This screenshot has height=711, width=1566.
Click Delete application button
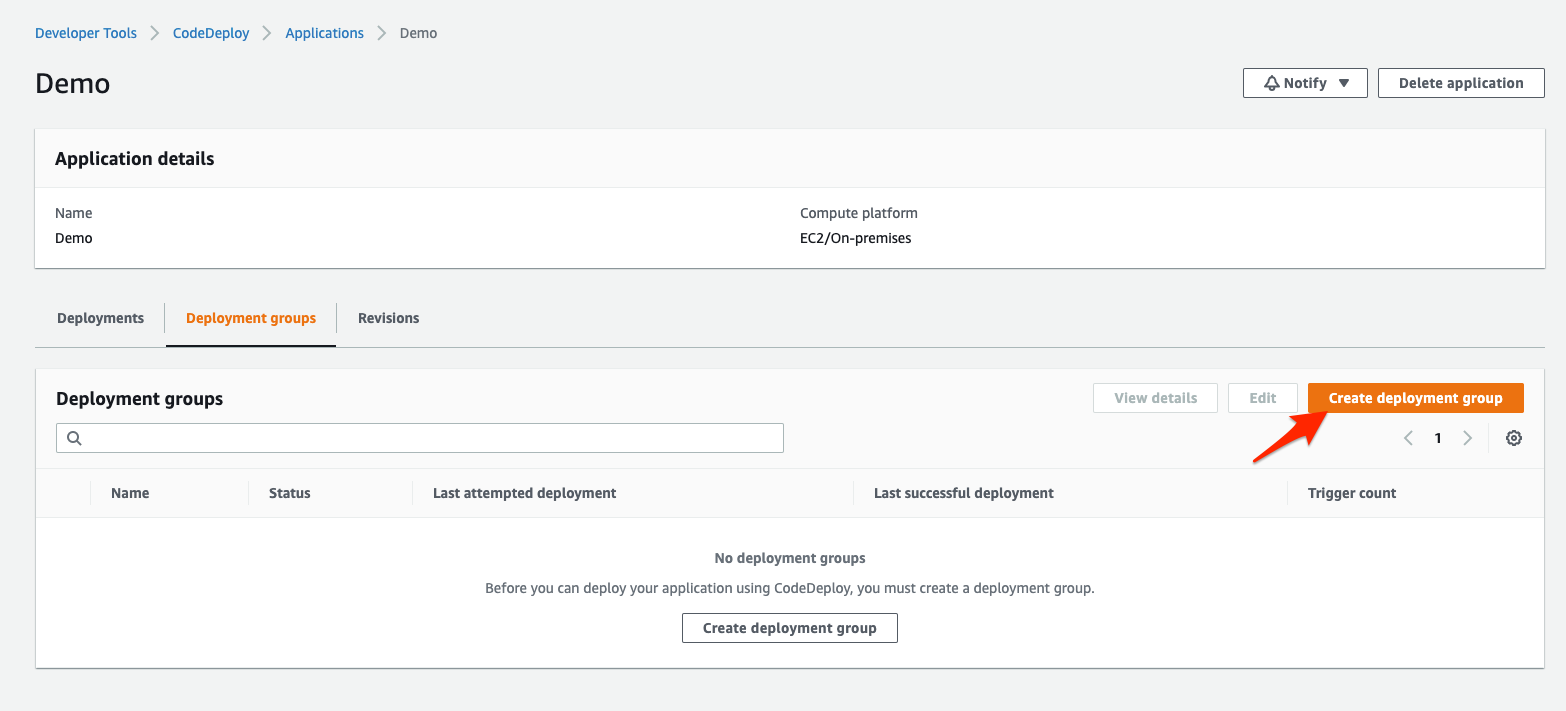(1460, 83)
